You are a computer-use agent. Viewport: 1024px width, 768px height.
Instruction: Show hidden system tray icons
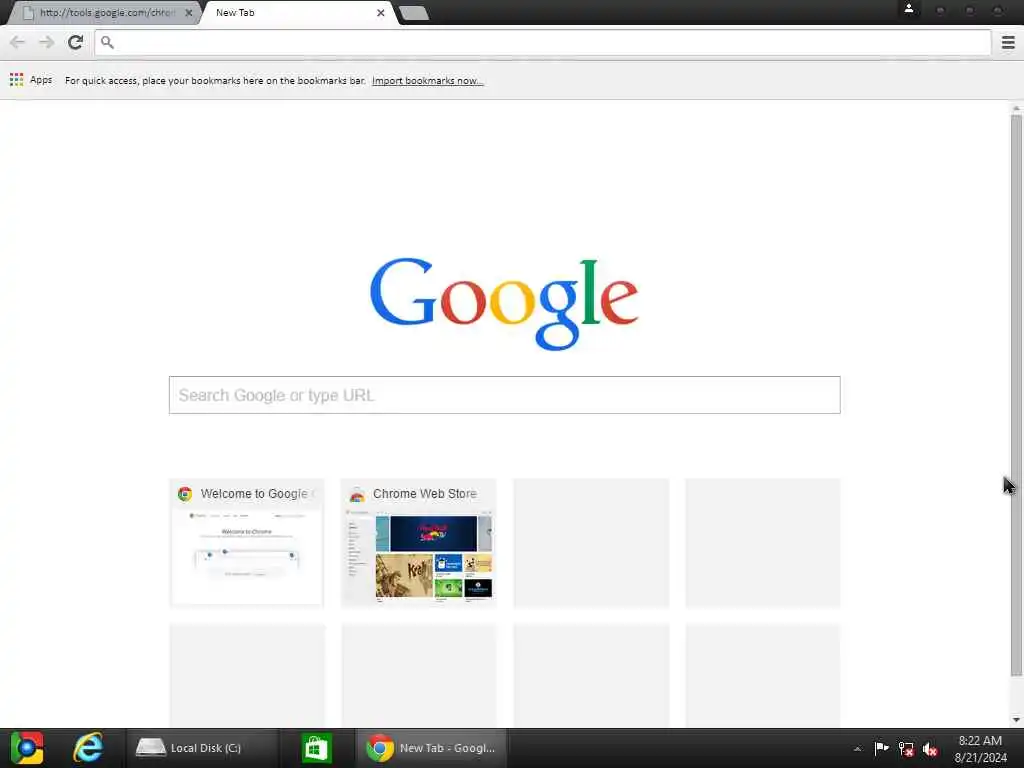(x=857, y=749)
